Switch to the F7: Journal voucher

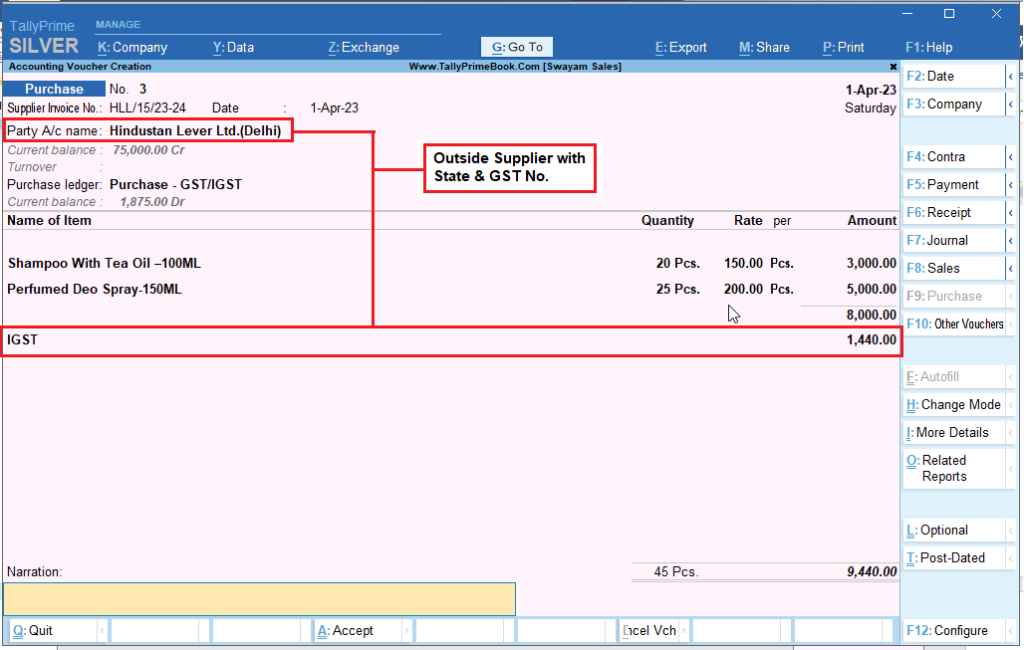[953, 240]
